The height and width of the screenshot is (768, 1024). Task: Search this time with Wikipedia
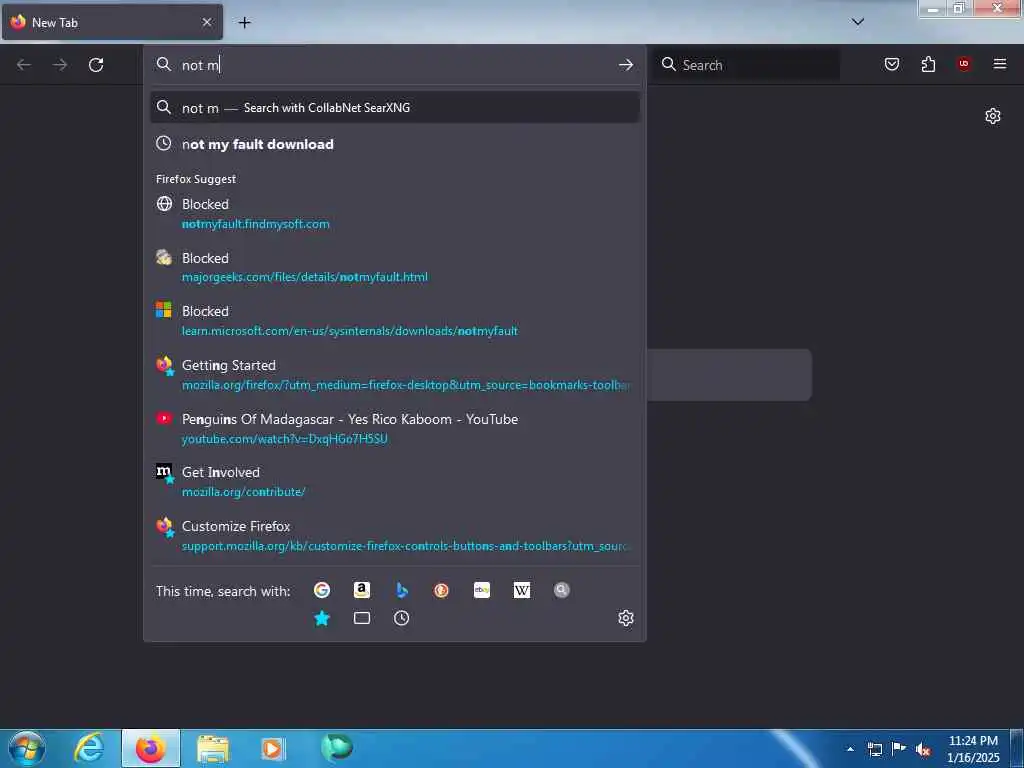tap(522, 590)
